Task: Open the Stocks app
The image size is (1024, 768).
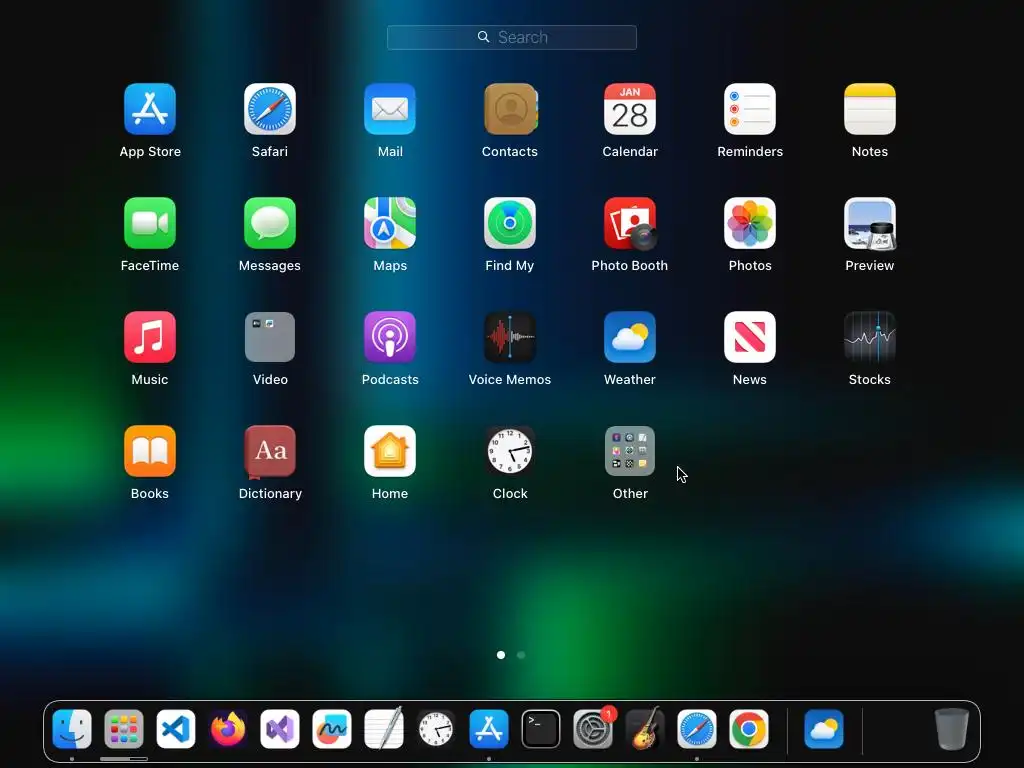Action: tap(870, 337)
